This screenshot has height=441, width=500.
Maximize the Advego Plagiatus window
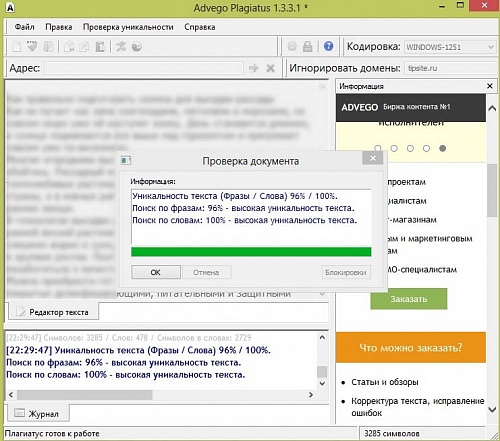[x=460, y=6]
